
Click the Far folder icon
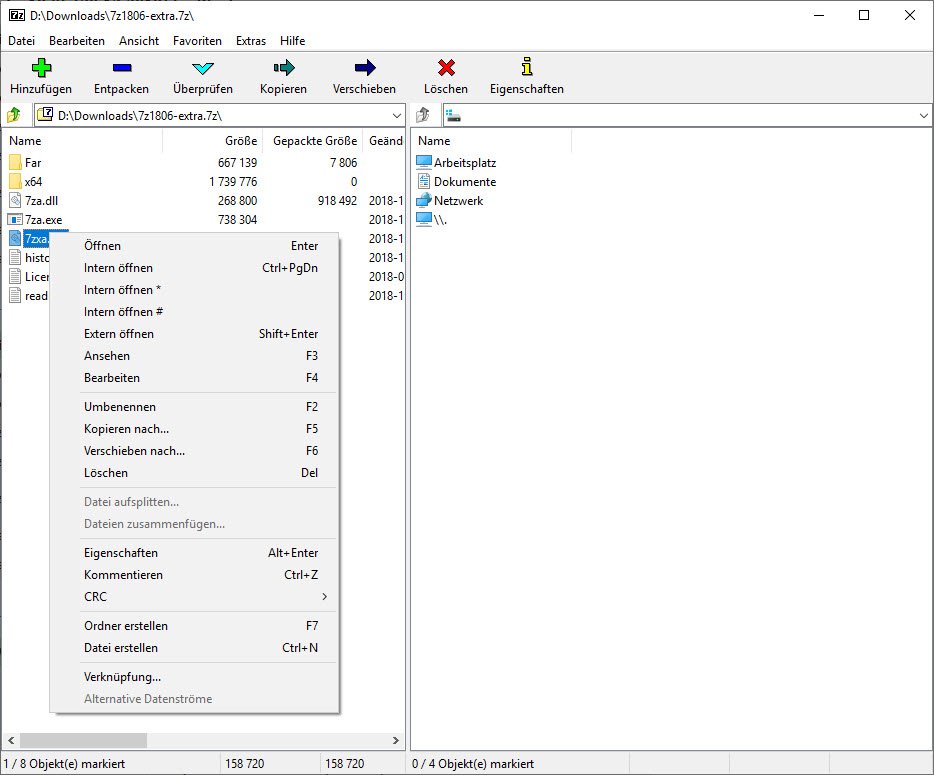(15, 162)
